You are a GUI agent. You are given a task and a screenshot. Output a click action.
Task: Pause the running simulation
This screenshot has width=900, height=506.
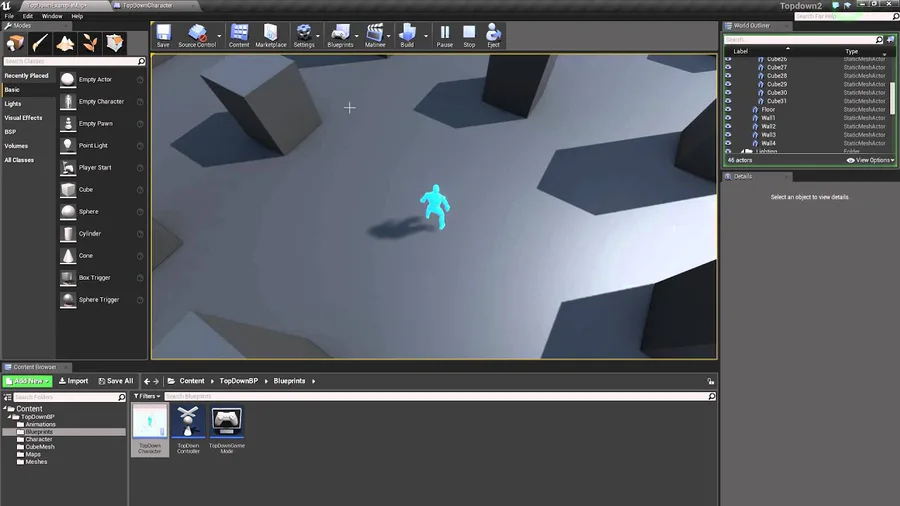pos(444,36)
